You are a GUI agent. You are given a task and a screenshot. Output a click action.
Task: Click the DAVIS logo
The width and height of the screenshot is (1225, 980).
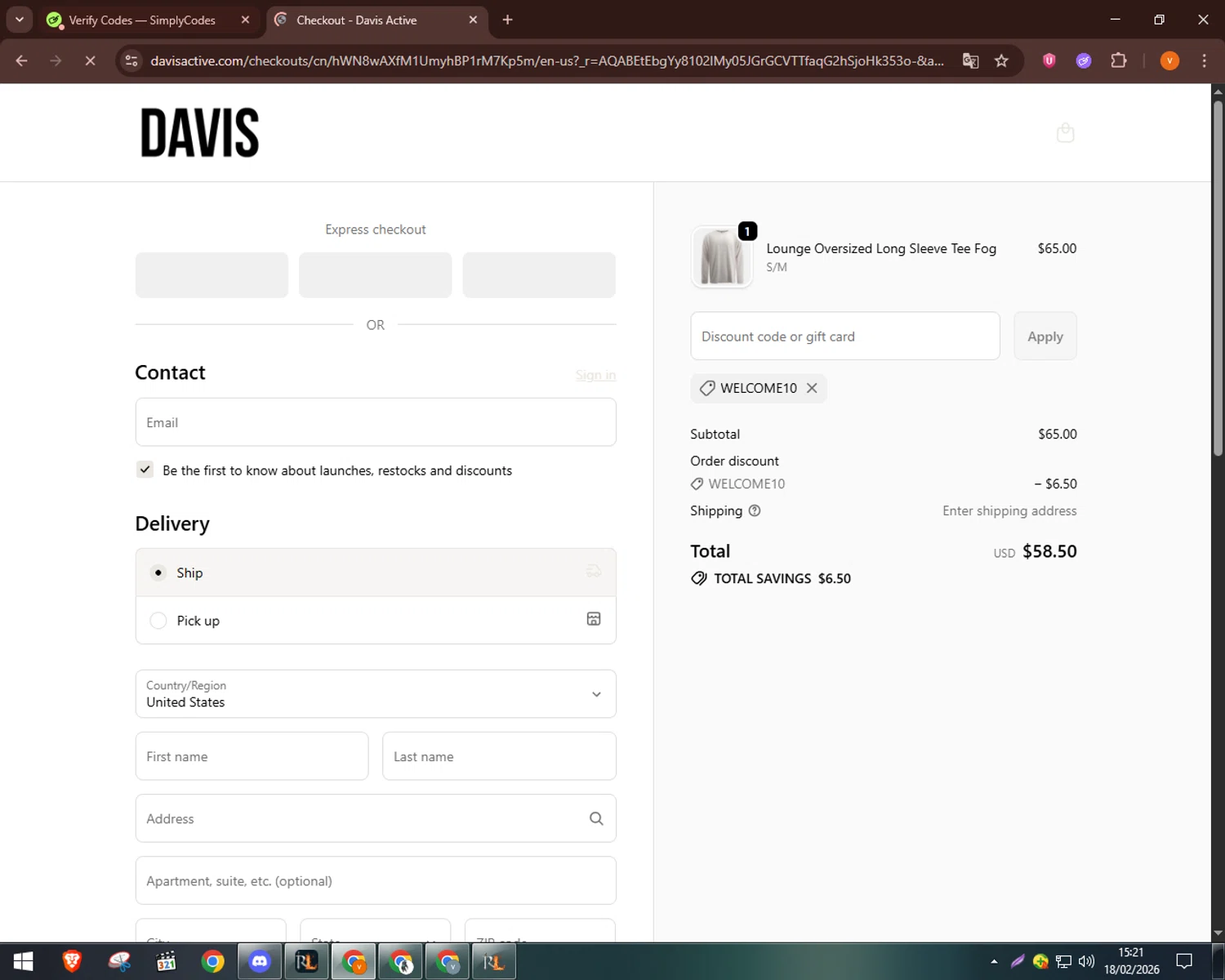[x=200, y=132]
